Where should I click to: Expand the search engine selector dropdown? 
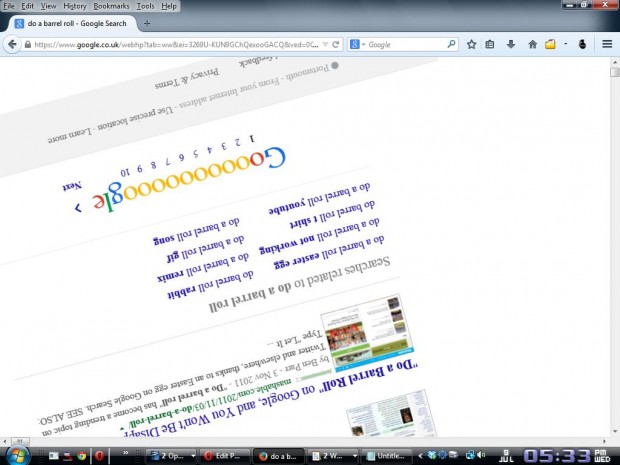pos(362,44)
